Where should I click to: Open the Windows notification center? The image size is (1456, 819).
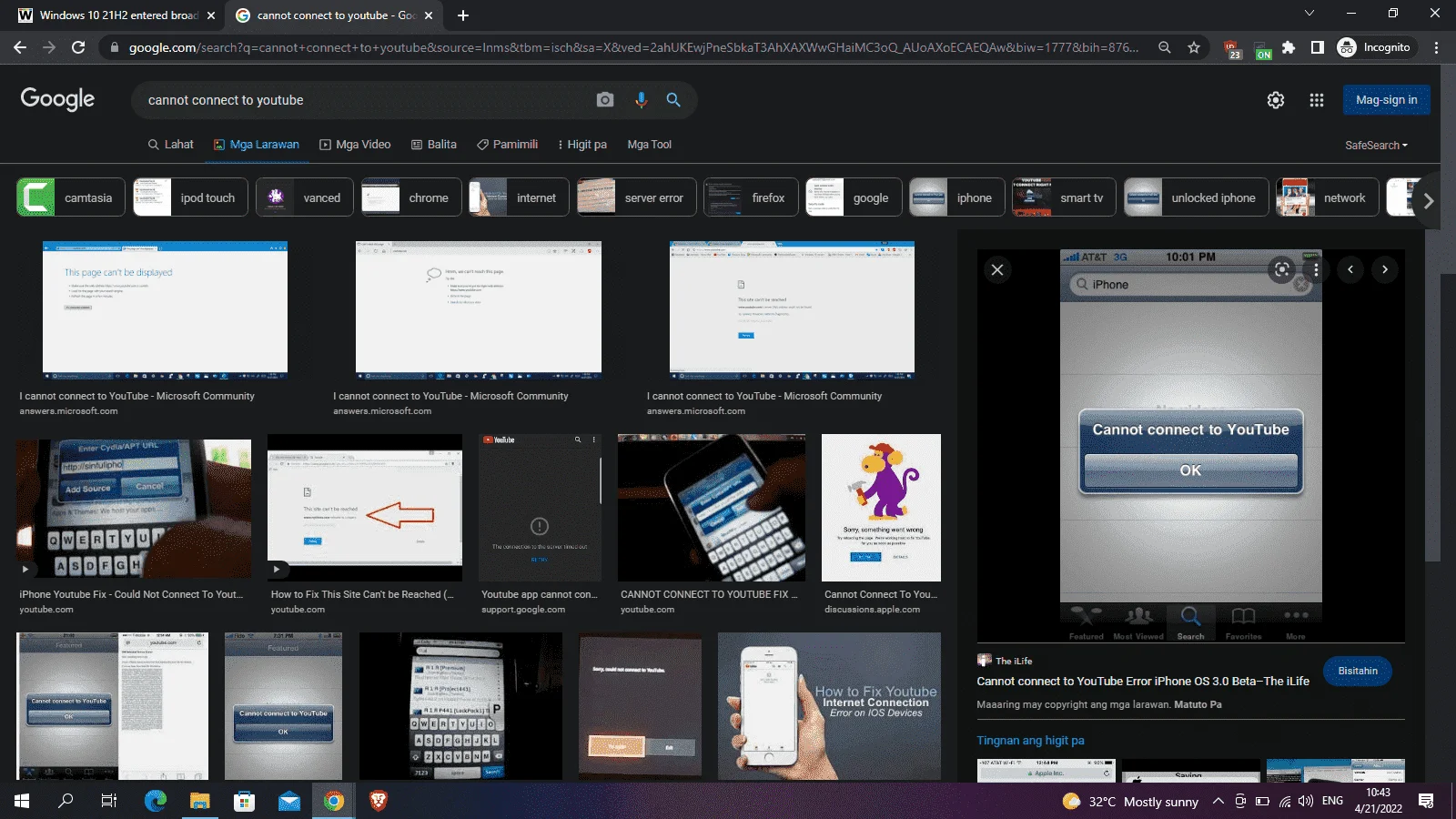(x=1426, y=801)
